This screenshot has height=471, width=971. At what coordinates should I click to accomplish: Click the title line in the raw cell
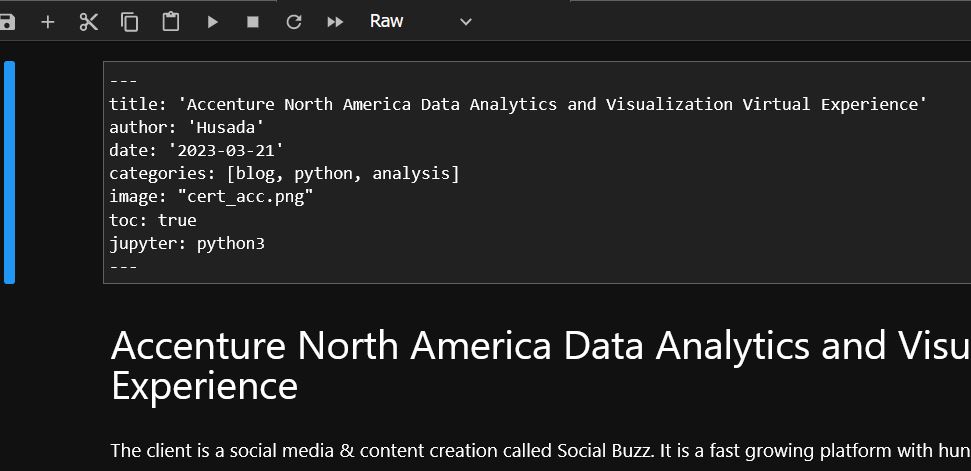(518, 104)
